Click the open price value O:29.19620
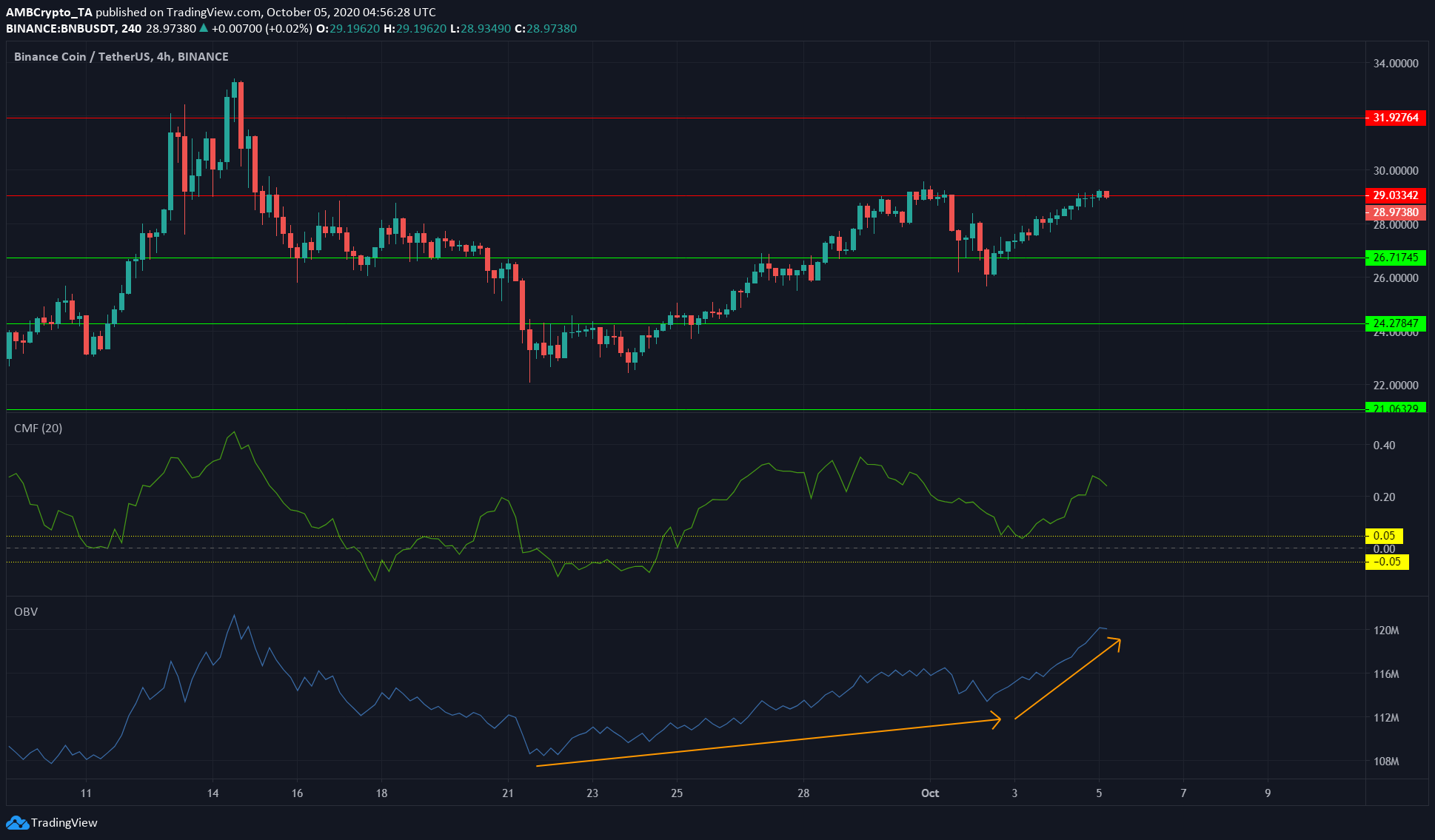Screen dimensions: 1435x840 pos(348,28)
